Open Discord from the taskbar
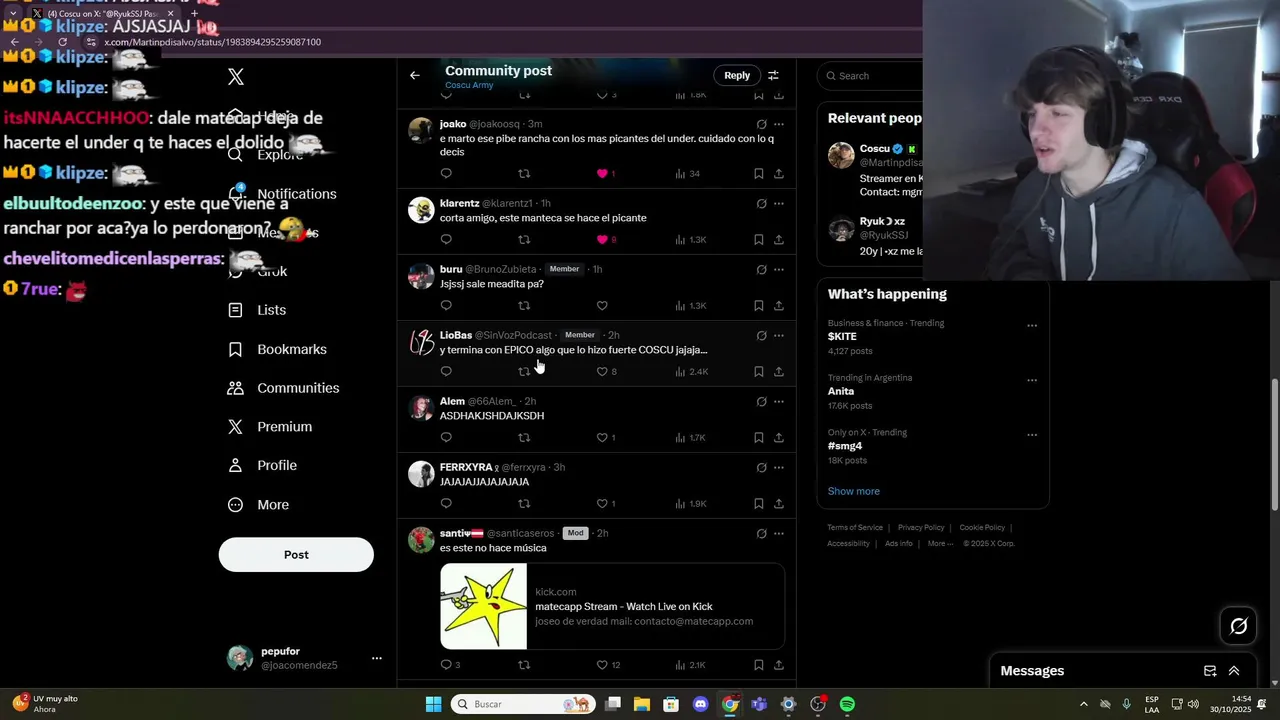1280x720 pixels. (700, 704)
